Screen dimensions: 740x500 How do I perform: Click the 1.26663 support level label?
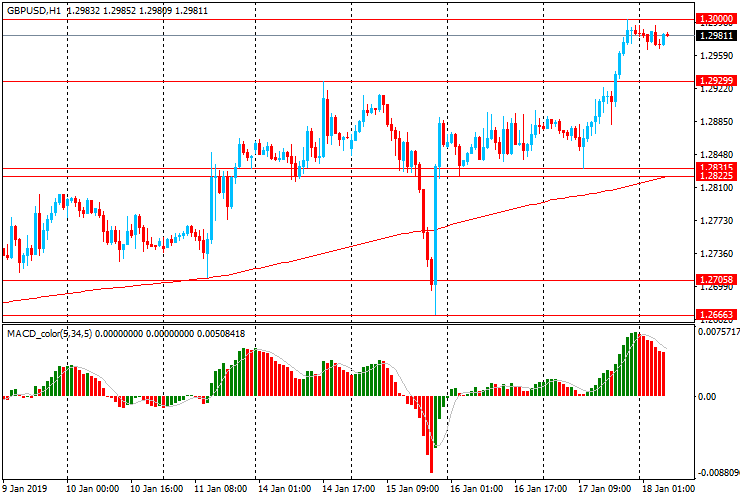(716, 314)
